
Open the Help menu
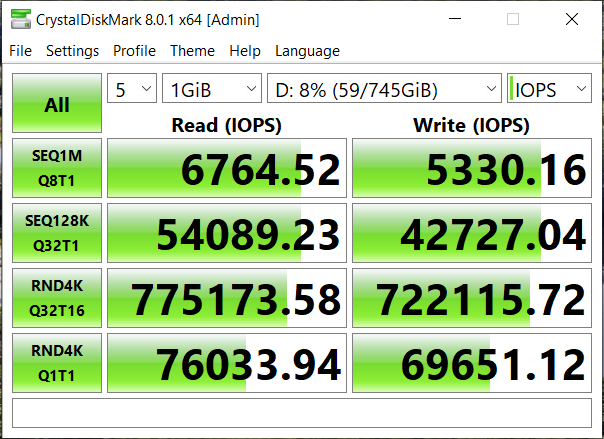245,51
